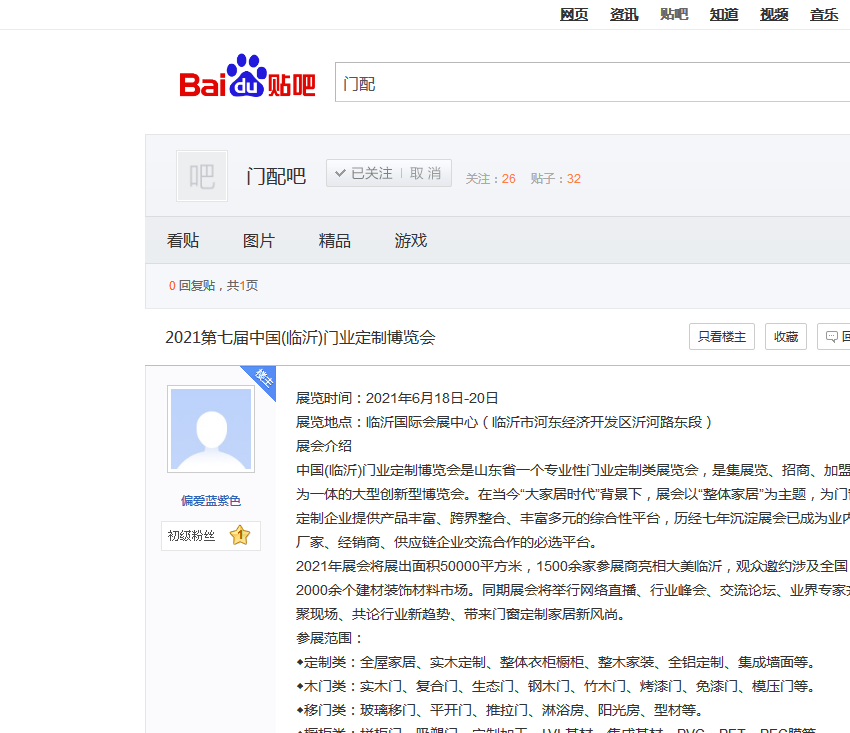Open the 门配吧 forum name link
The width and height of the screenshot is (850, 733).
point(276,177)
